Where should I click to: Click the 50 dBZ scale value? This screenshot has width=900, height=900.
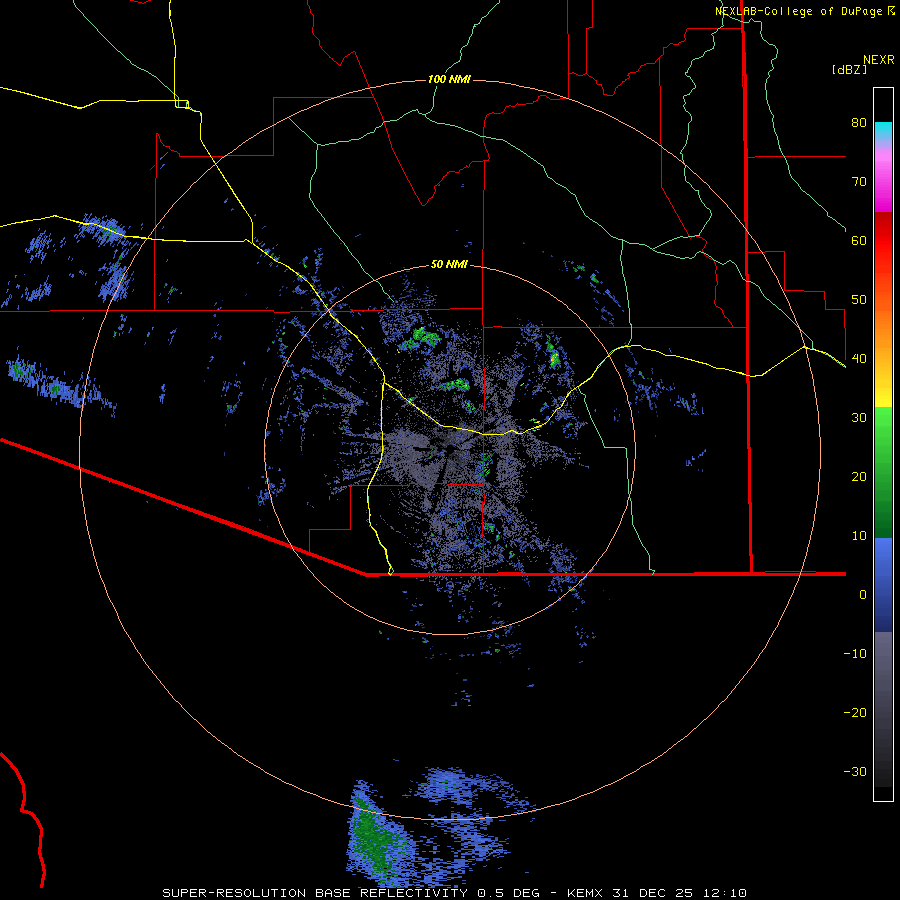point(859,300)
